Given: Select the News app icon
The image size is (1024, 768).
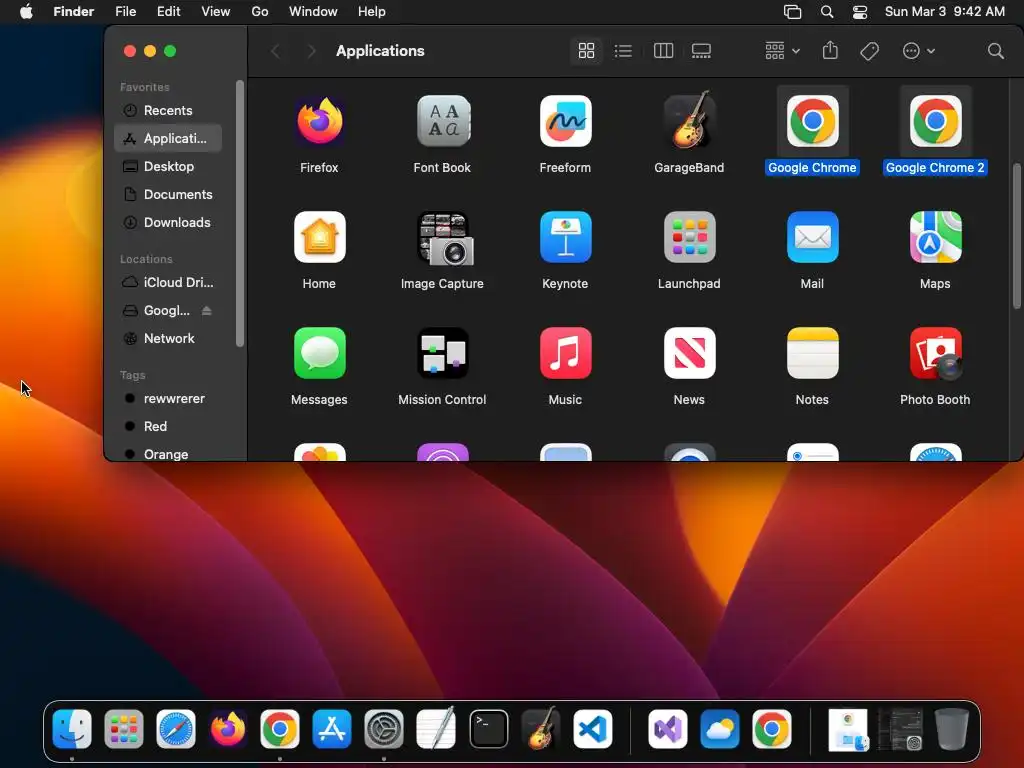Looking at the screenshot, I should click(x=689, y=353).
